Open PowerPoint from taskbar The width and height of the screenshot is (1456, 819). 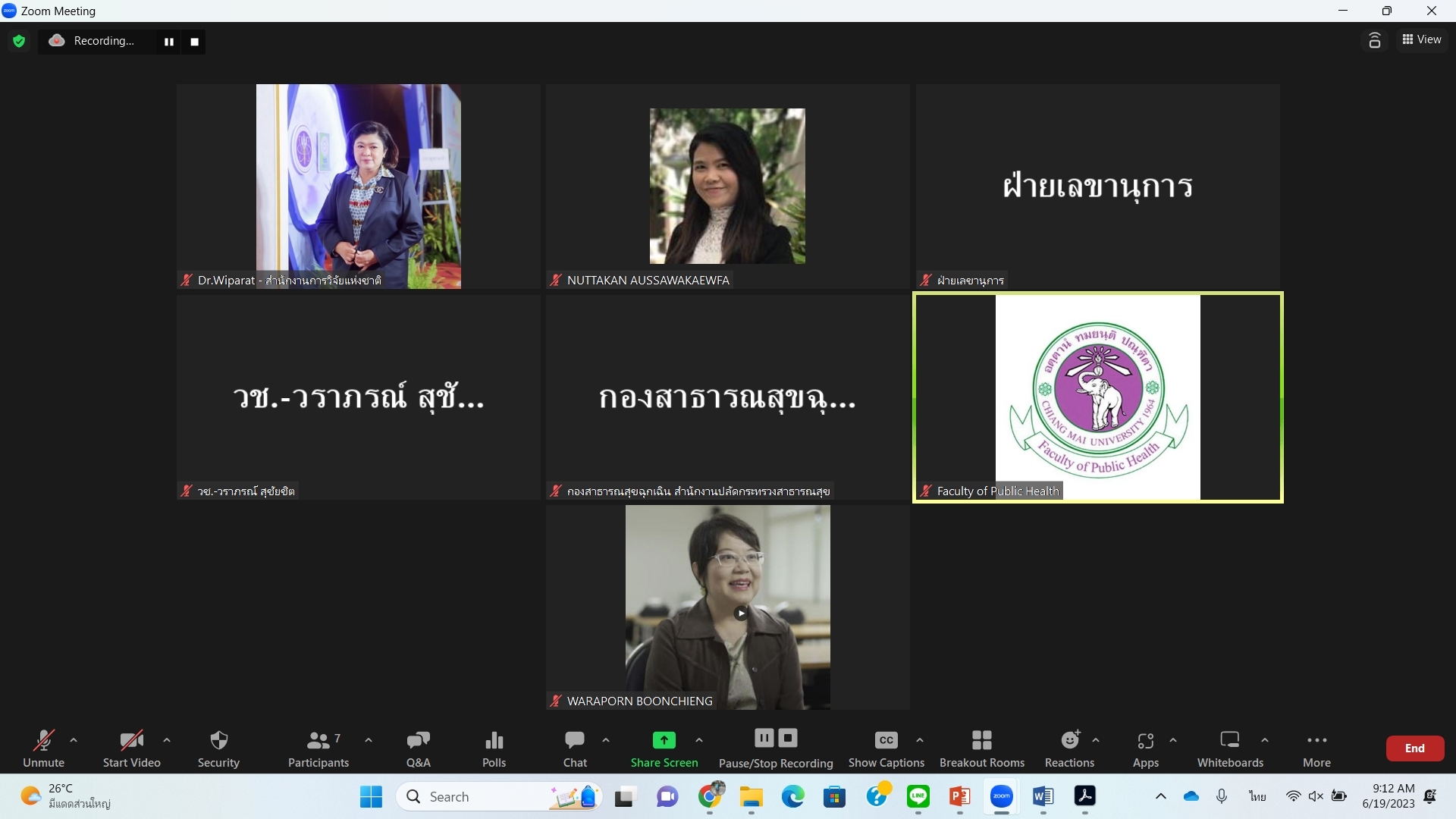pyautogui.click(x=960, y=797)
